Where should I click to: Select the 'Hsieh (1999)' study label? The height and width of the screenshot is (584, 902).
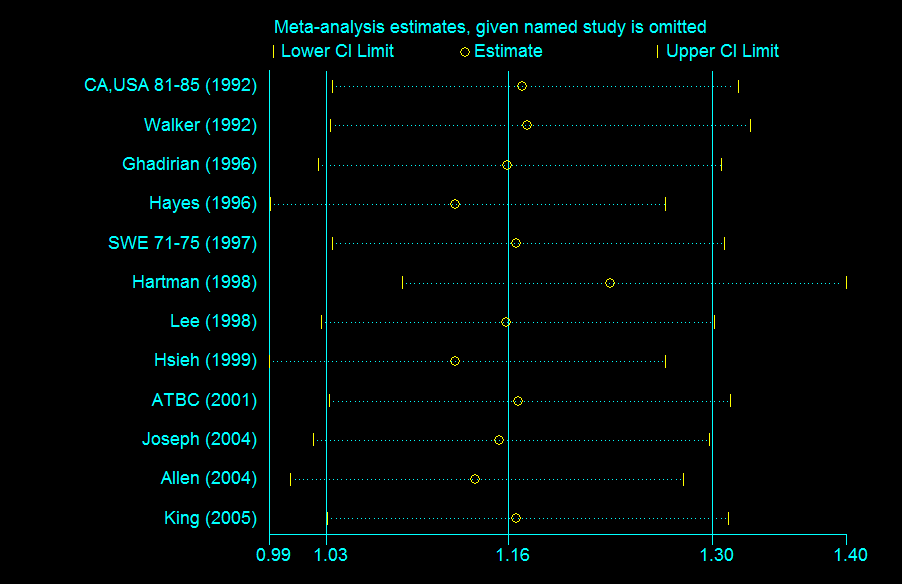[x=205, y=360]
